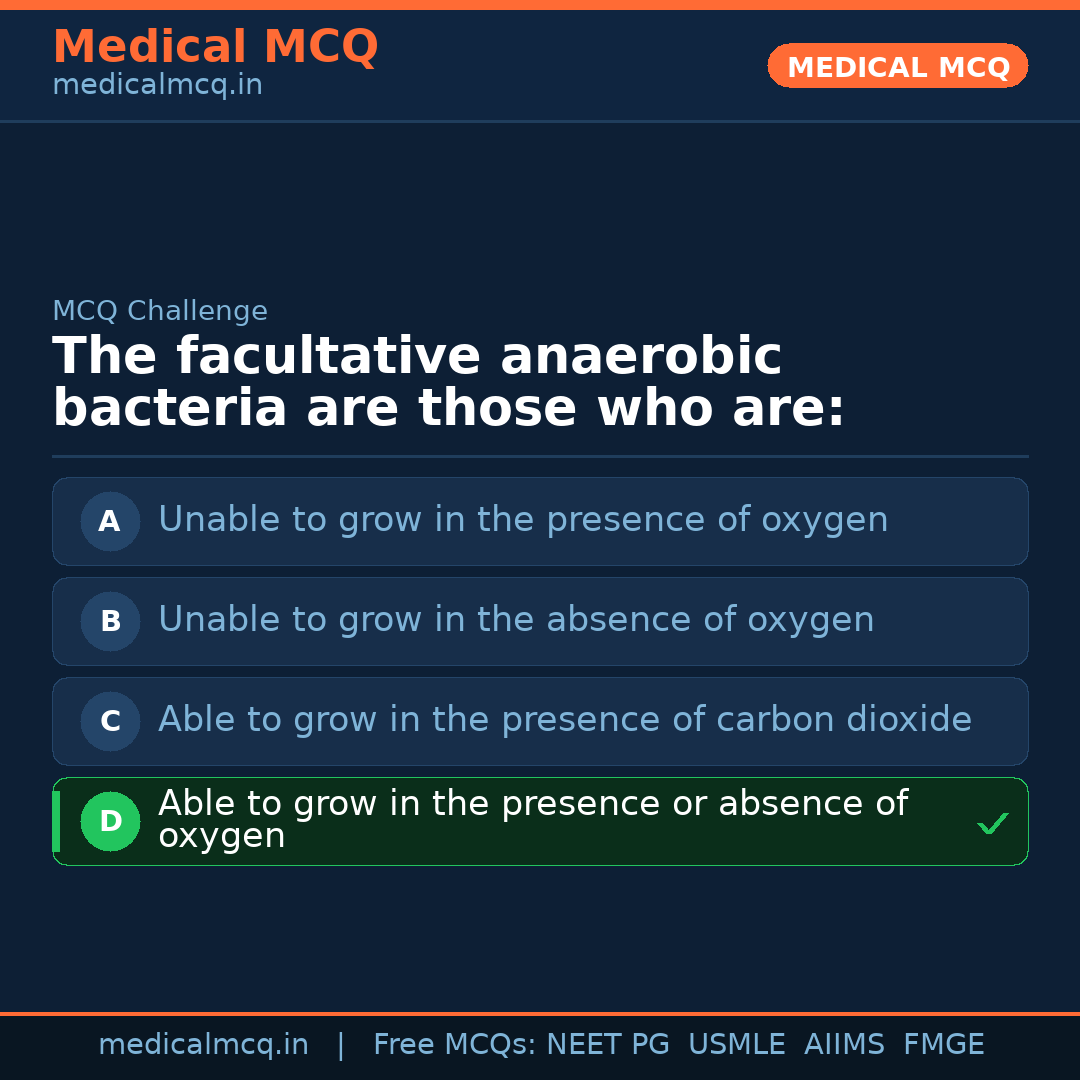Click the circular A letter badge
Screen dimensions: 1080x1080
110,521
